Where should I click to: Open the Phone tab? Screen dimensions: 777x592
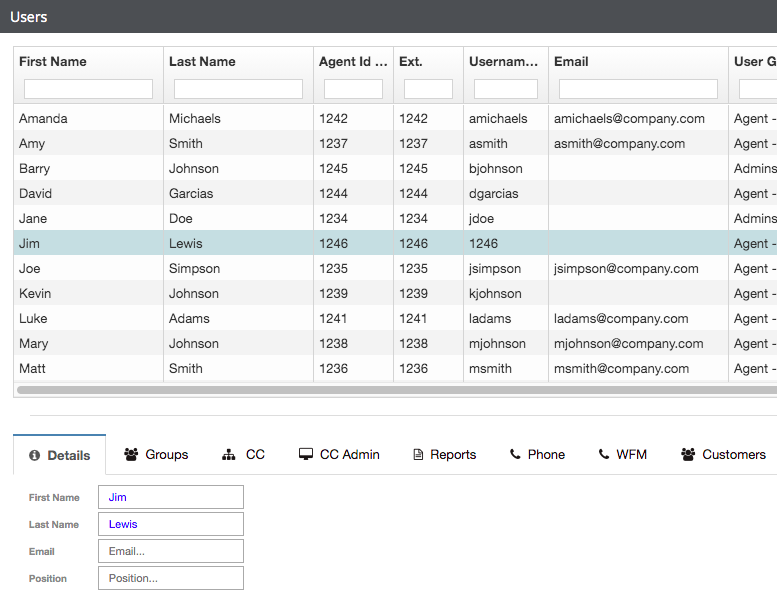pyautogui.click(x=537, y=454)
